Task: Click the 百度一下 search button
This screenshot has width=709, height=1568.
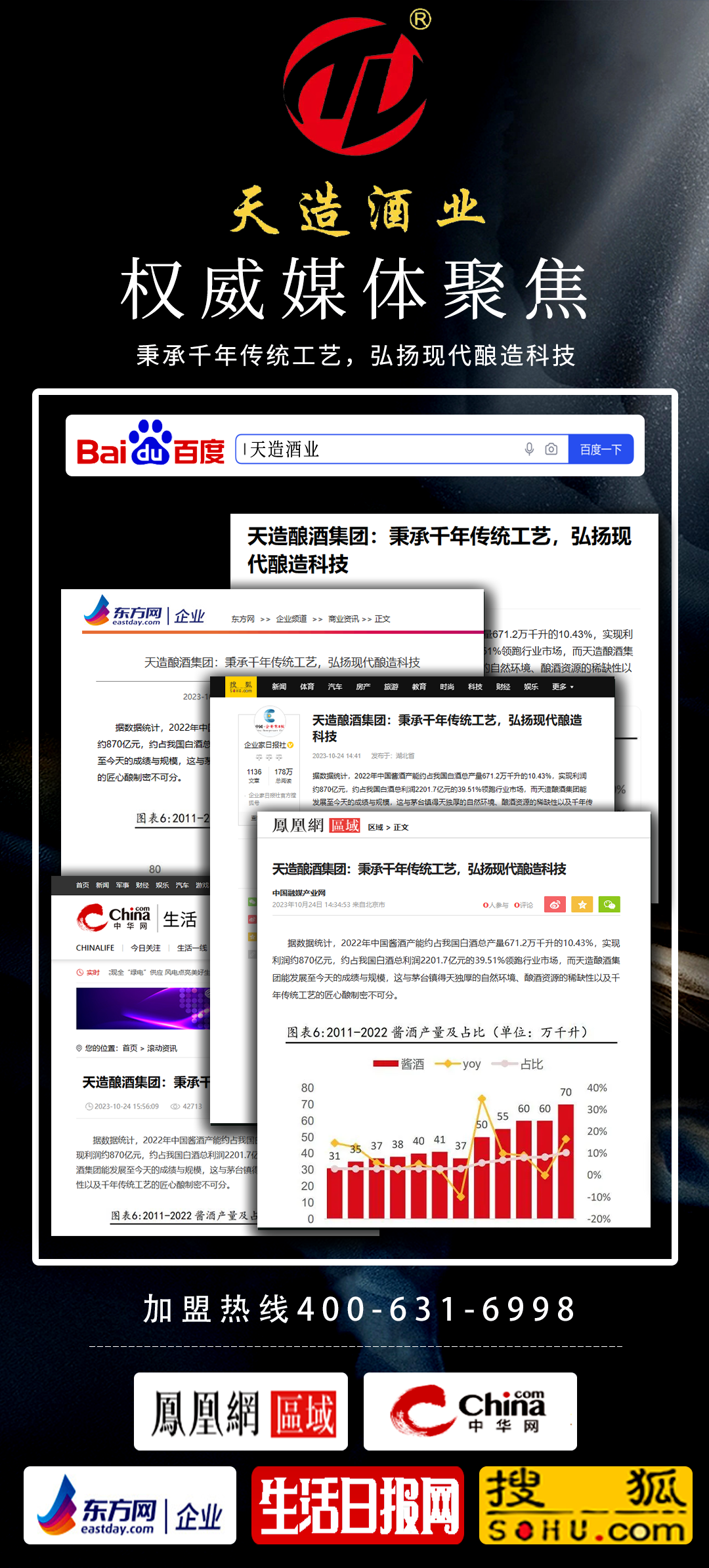Action: 601,449
